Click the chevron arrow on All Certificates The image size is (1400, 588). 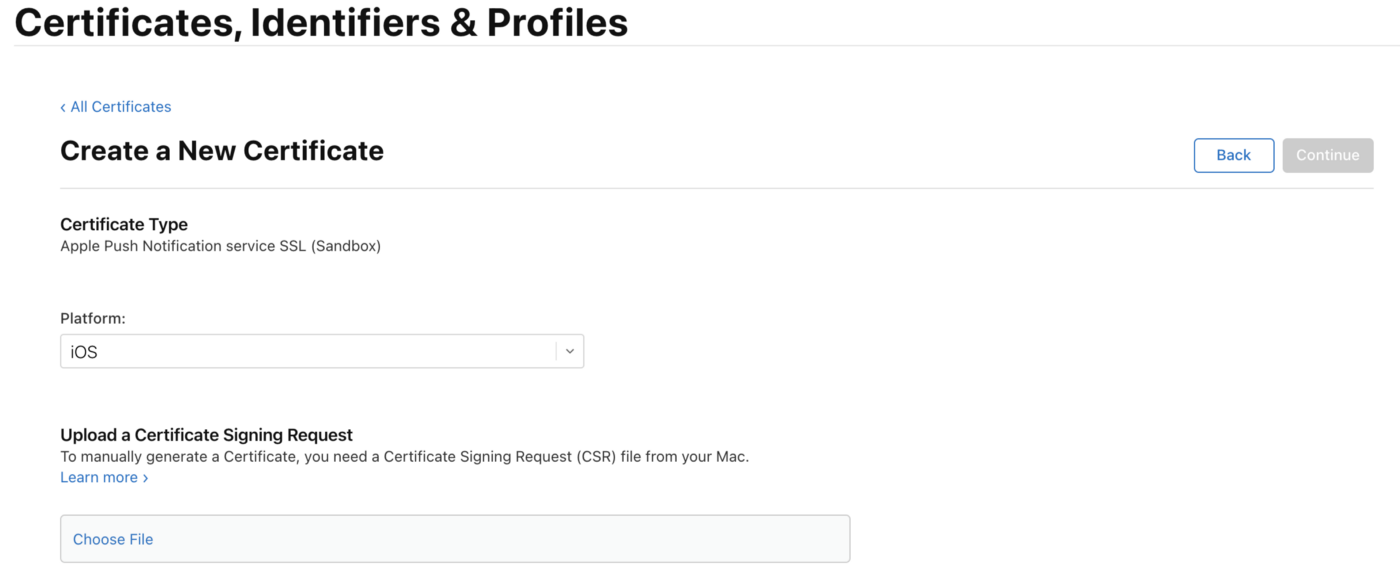coord(63,106)
